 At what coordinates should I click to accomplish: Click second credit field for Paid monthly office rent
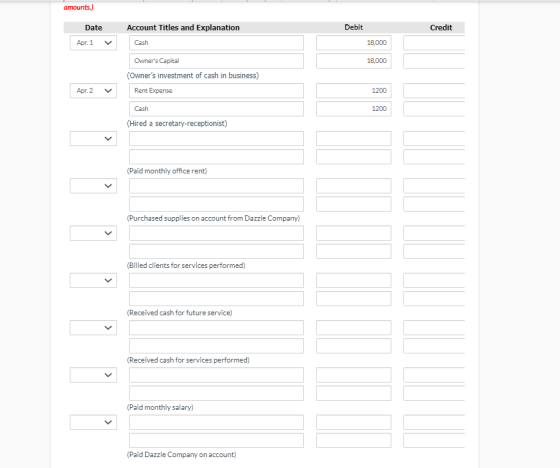(x=434, y=157)
